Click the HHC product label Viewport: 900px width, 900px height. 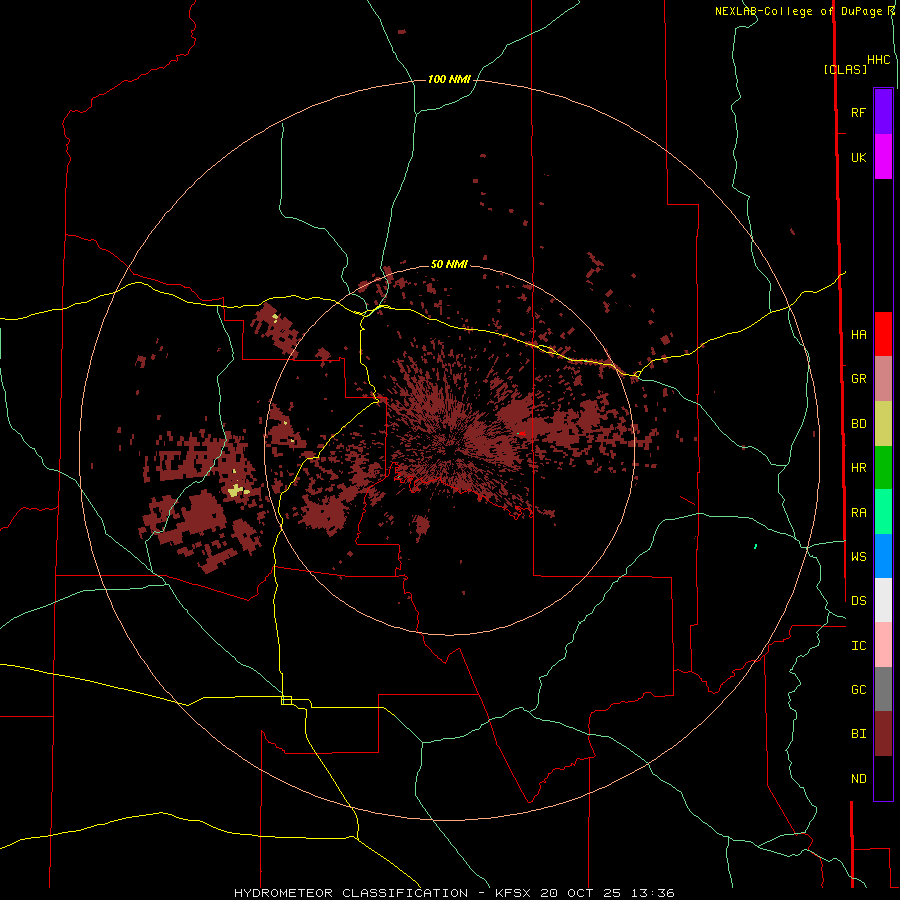[x=878, y=60]
